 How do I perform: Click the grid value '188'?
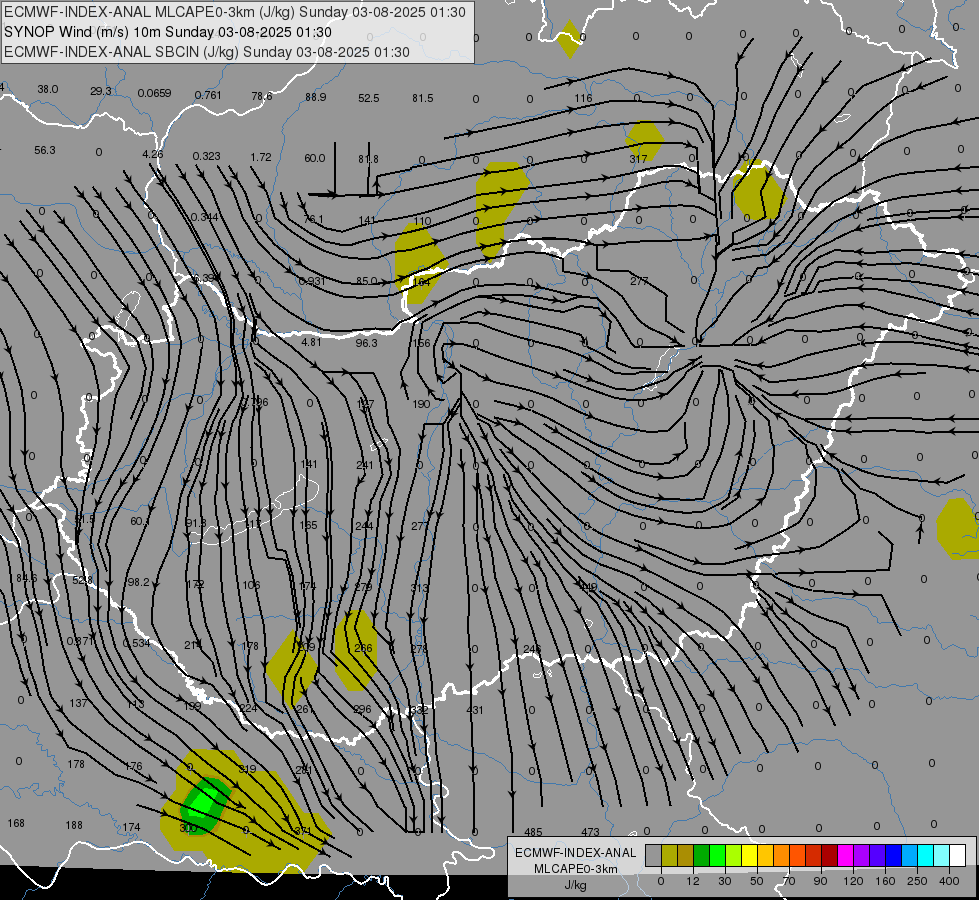point(74,825)
